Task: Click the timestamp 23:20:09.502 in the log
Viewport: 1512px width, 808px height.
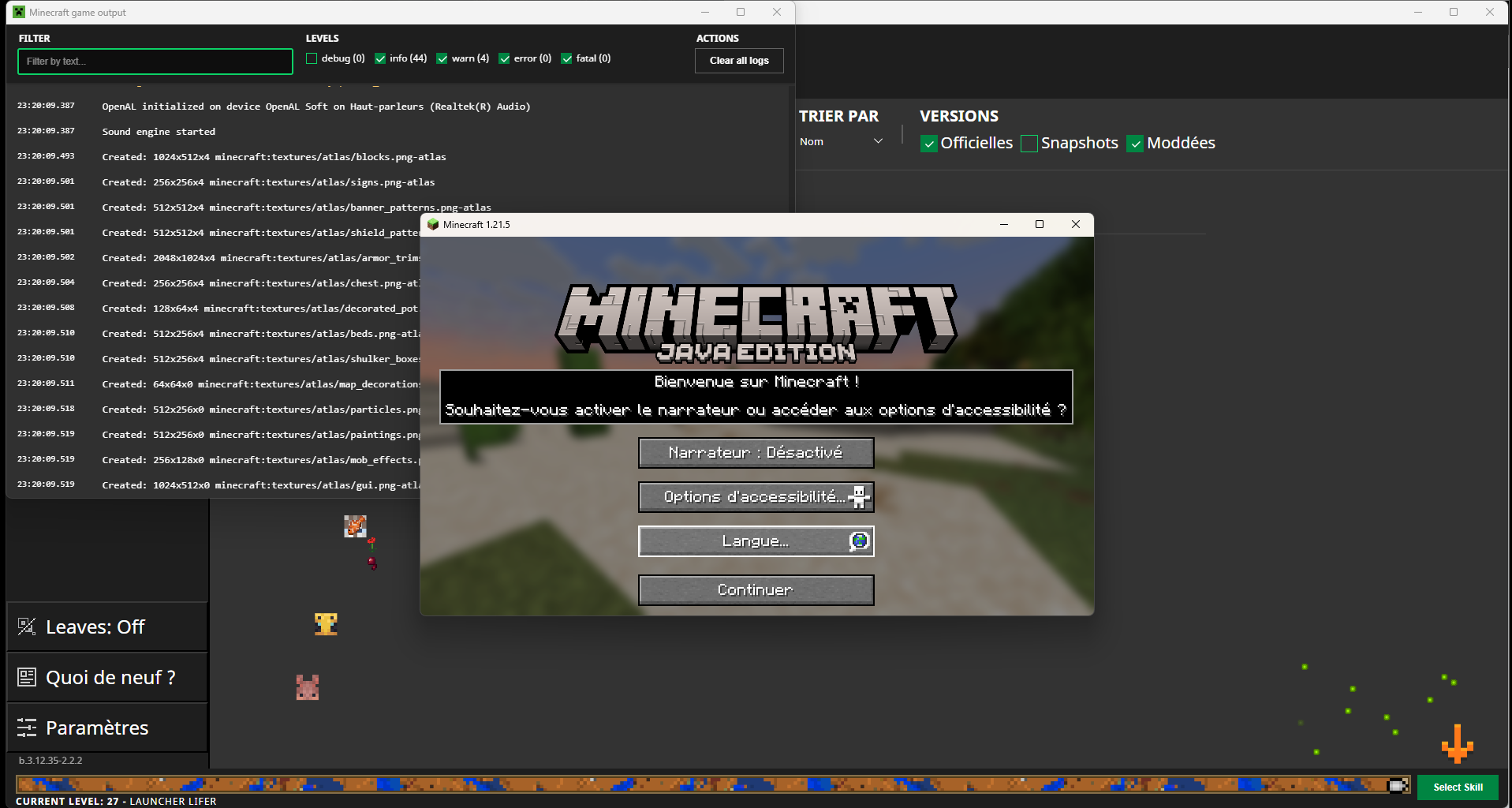Action: click(x=46, y=257)
